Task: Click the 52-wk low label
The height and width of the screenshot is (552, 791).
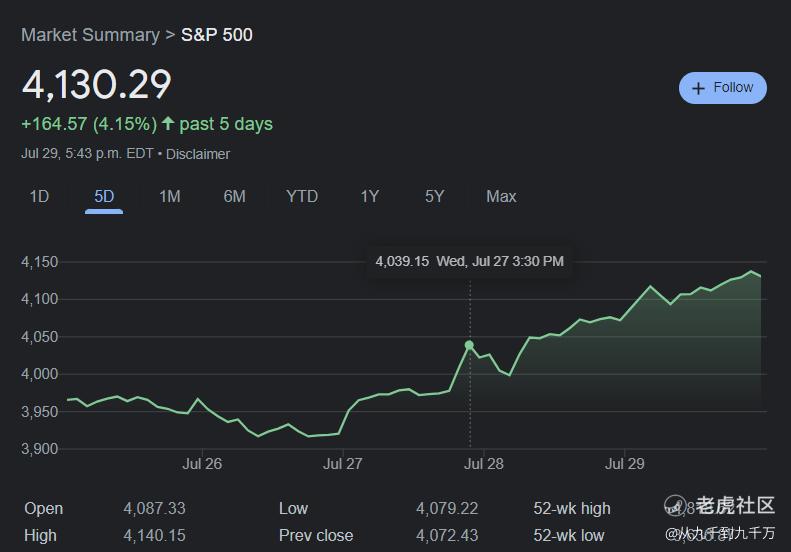Action: [569, 535]
